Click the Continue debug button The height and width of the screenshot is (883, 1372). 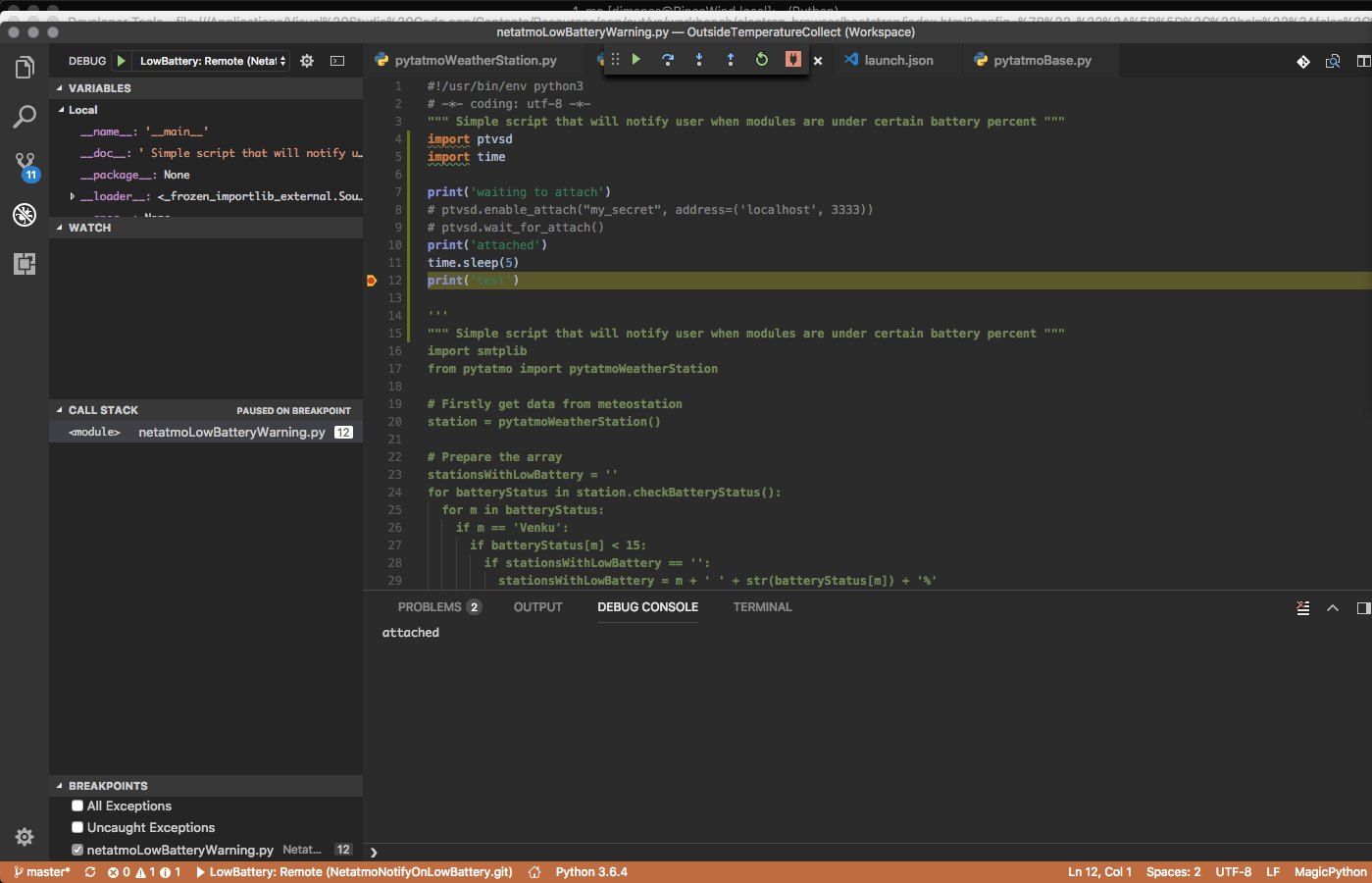click(635, 59)
